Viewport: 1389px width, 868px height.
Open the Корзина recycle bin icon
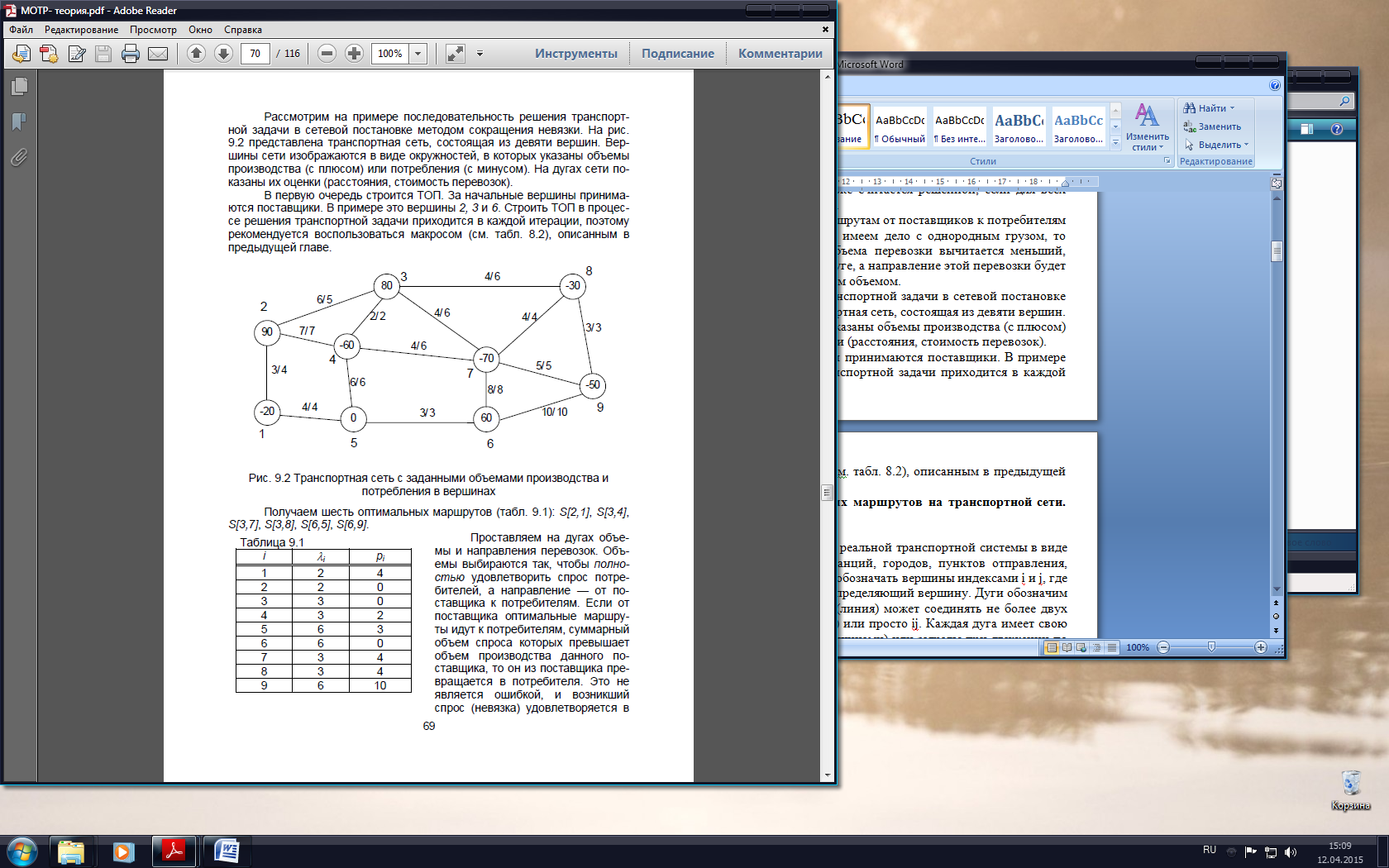tap(1351, 790)
